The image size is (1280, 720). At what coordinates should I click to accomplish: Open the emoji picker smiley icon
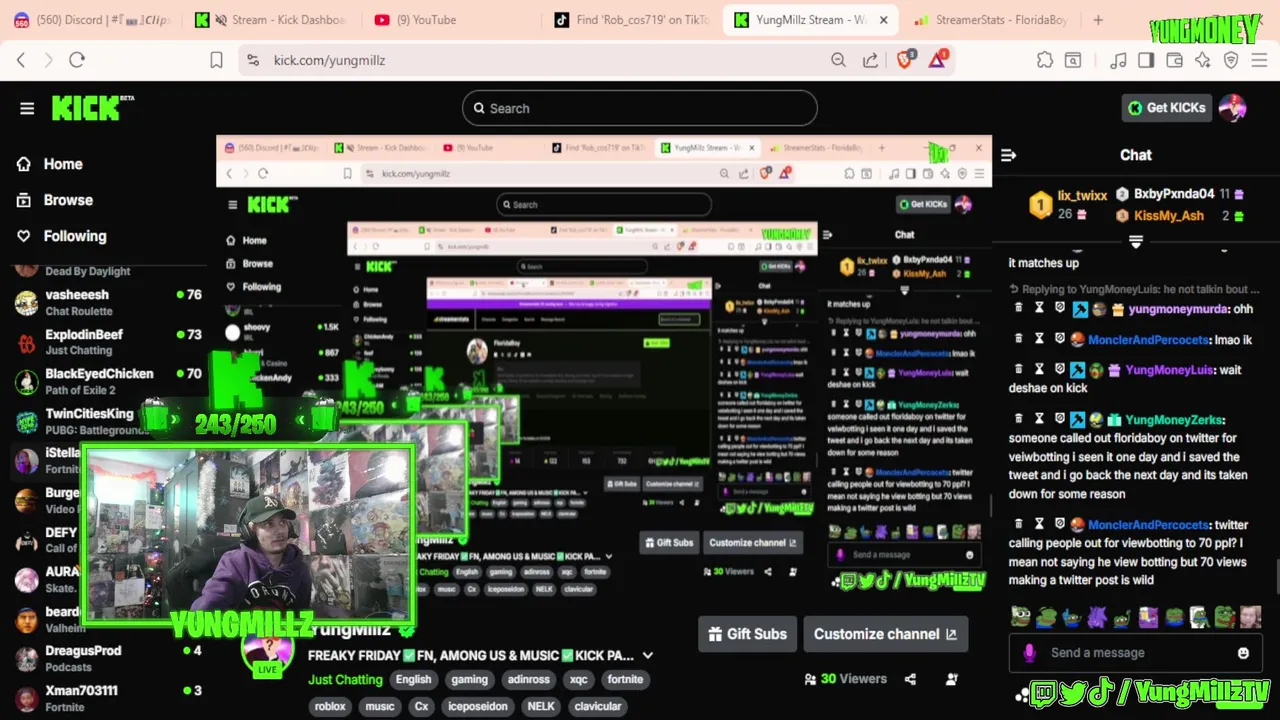click(x=1243, y=653)
